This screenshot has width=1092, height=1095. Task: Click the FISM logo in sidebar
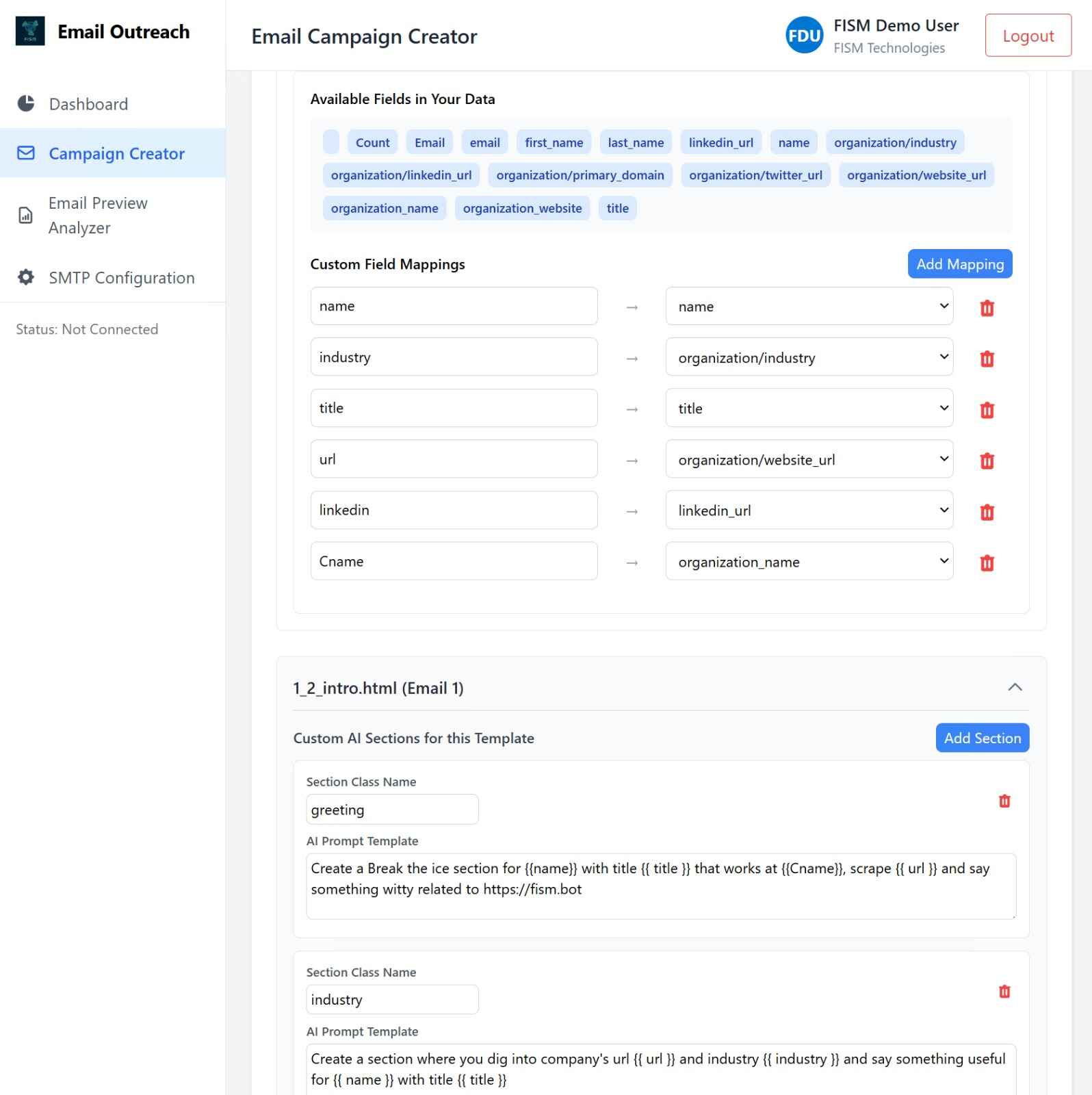(x=30, y=31)
